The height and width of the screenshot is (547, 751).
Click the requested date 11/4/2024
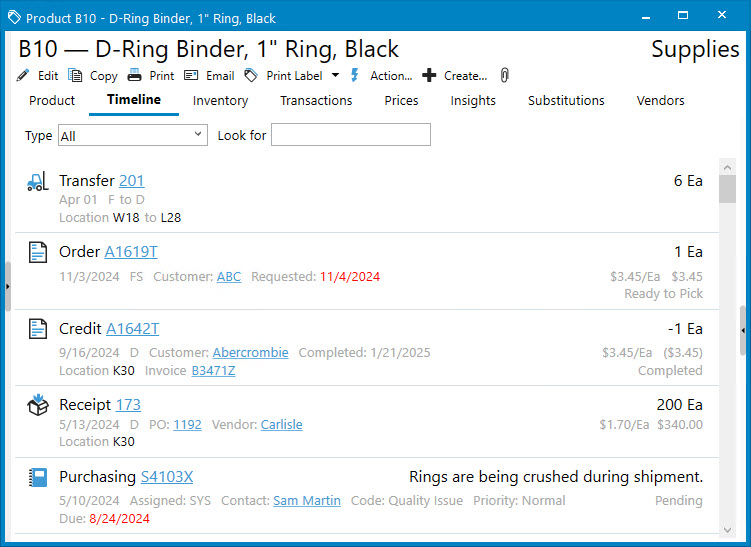point(350,276)
